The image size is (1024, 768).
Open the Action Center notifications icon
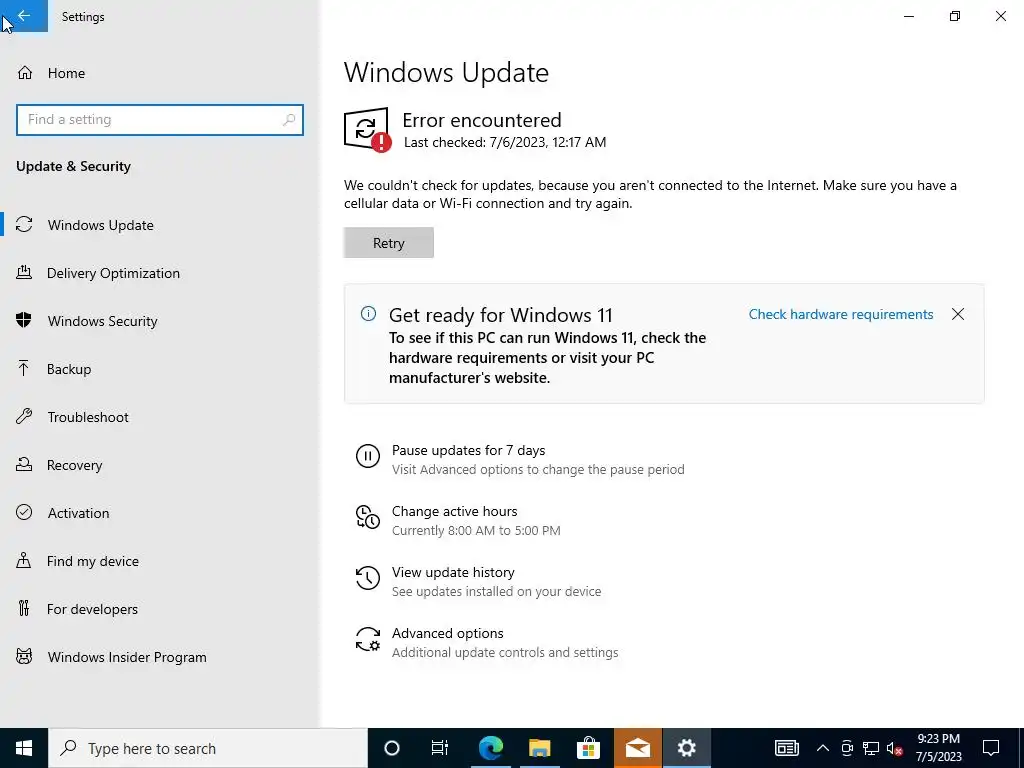tap(991, 748)
